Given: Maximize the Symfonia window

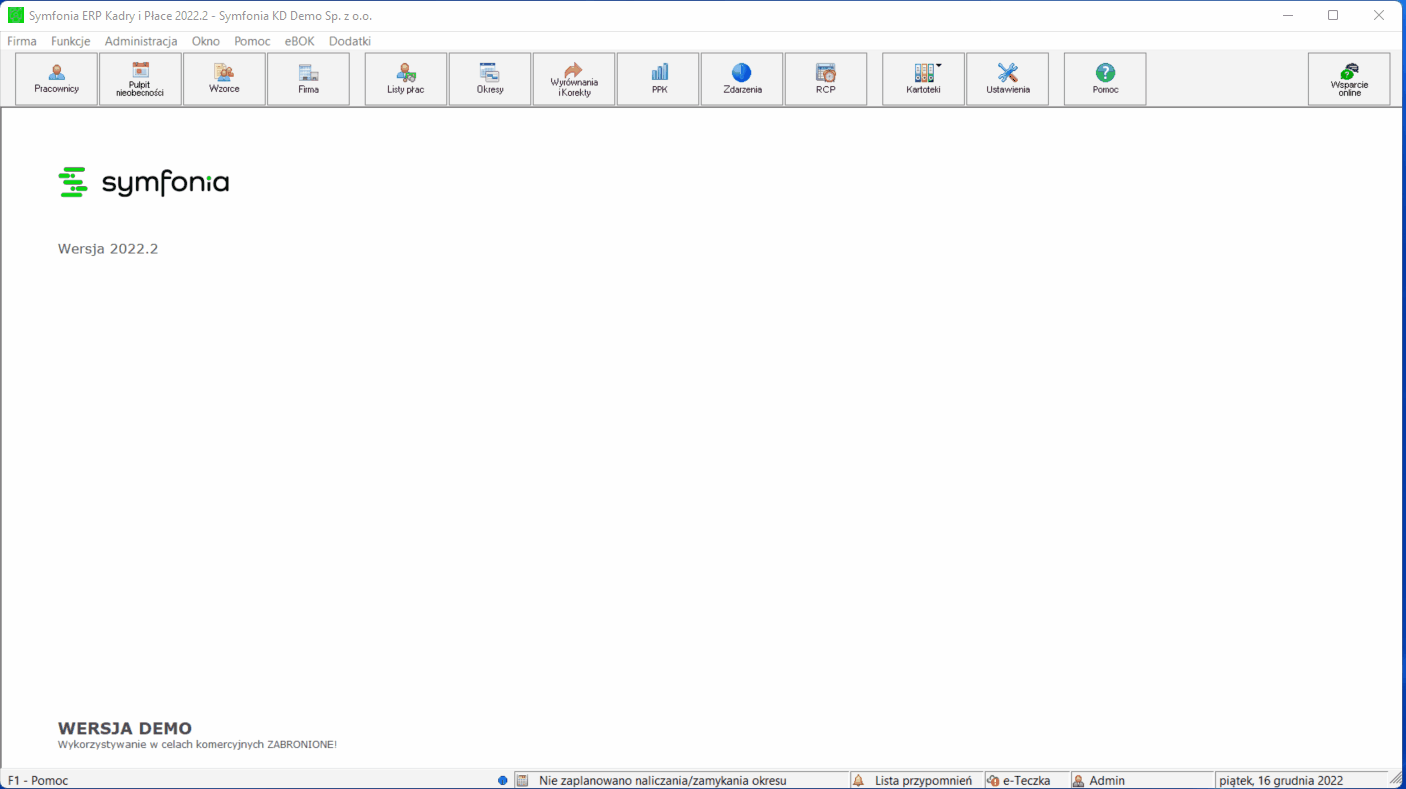Looking at the screenshot, I should pyautogui.click(x=1333, y=15).
